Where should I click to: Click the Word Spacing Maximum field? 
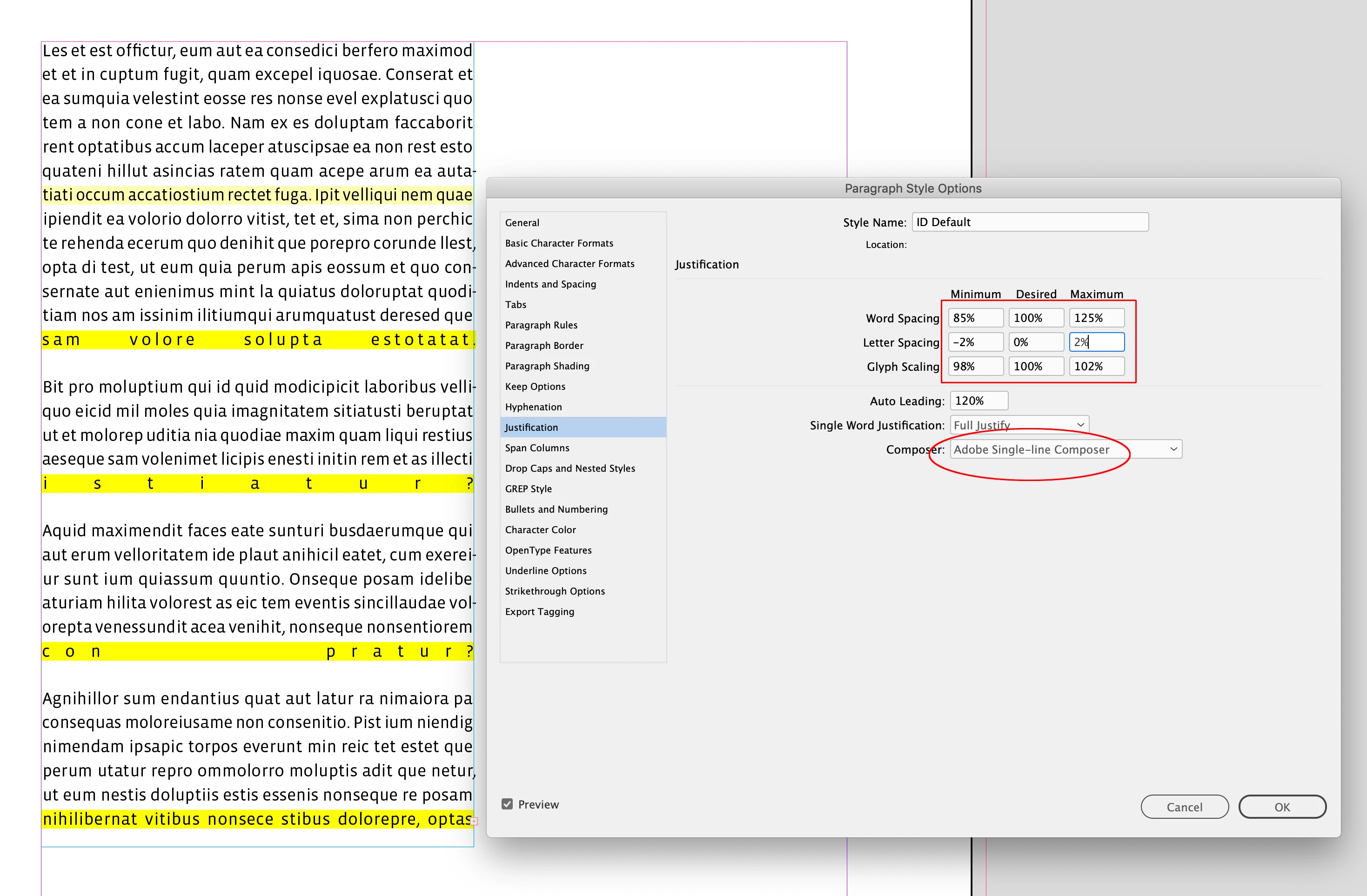point(1095,318)
